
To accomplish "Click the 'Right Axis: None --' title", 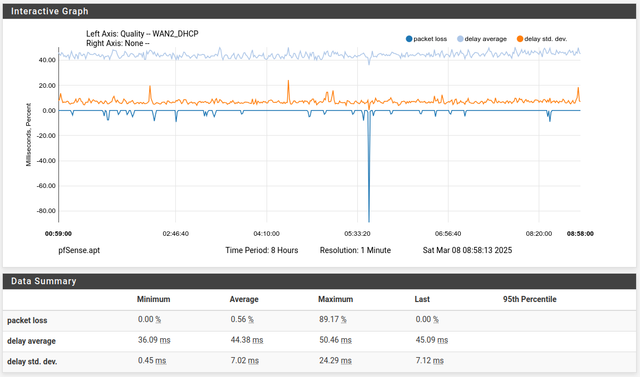I will point(118,43).
